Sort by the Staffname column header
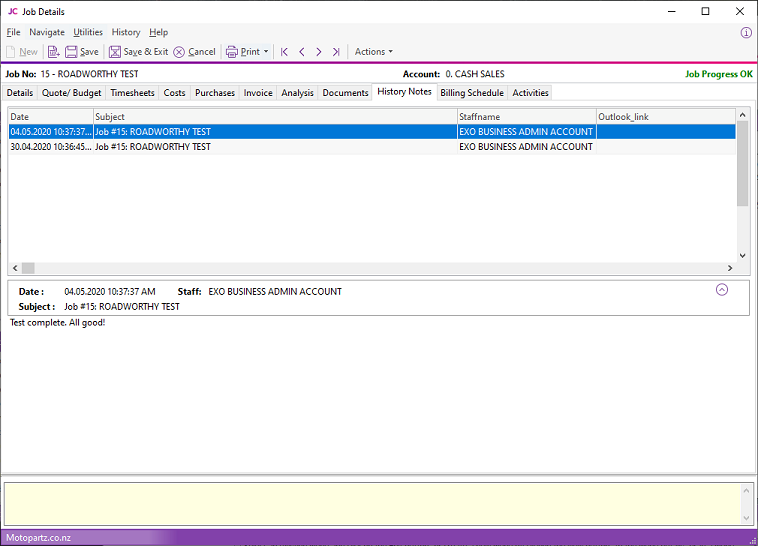The width and height of the screenshot is (758, 546). point(525,117)
